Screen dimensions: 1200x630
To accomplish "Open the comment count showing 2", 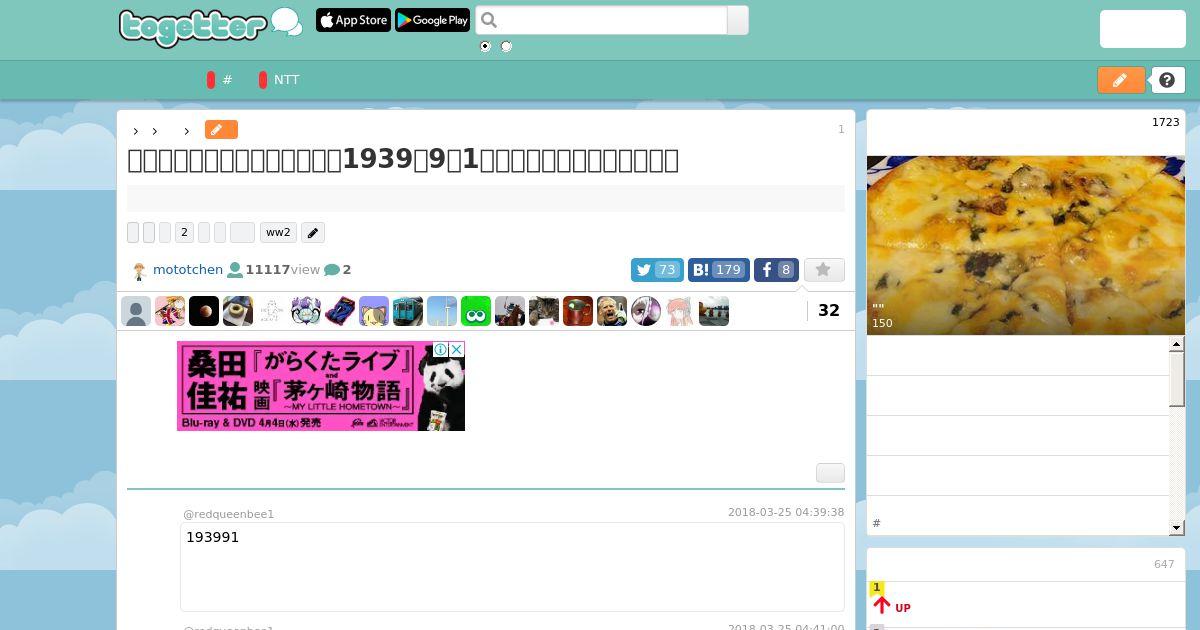I will tap(338, 270).
